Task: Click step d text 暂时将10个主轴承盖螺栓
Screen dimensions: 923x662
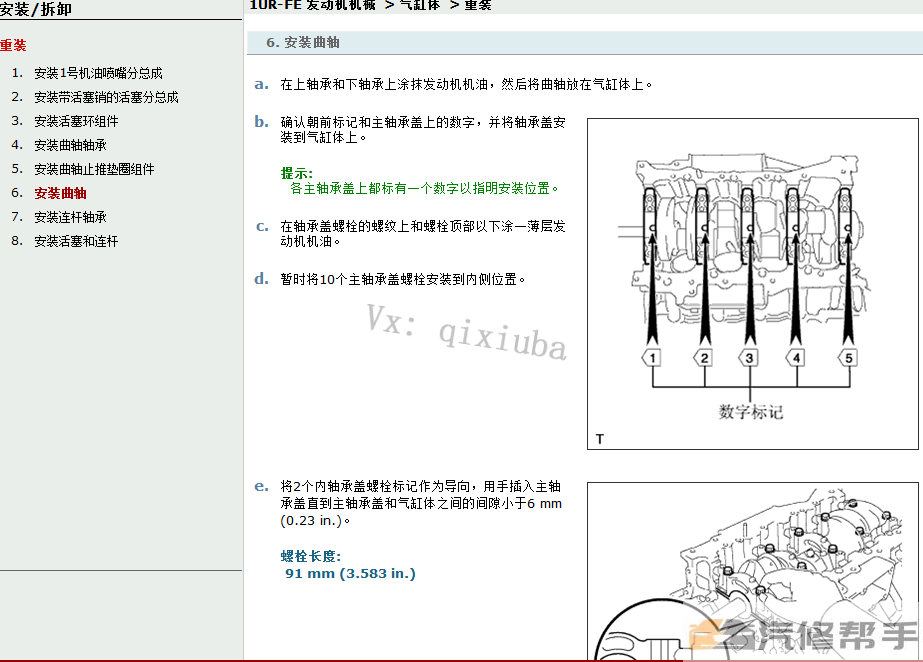Action: (403, 280)
